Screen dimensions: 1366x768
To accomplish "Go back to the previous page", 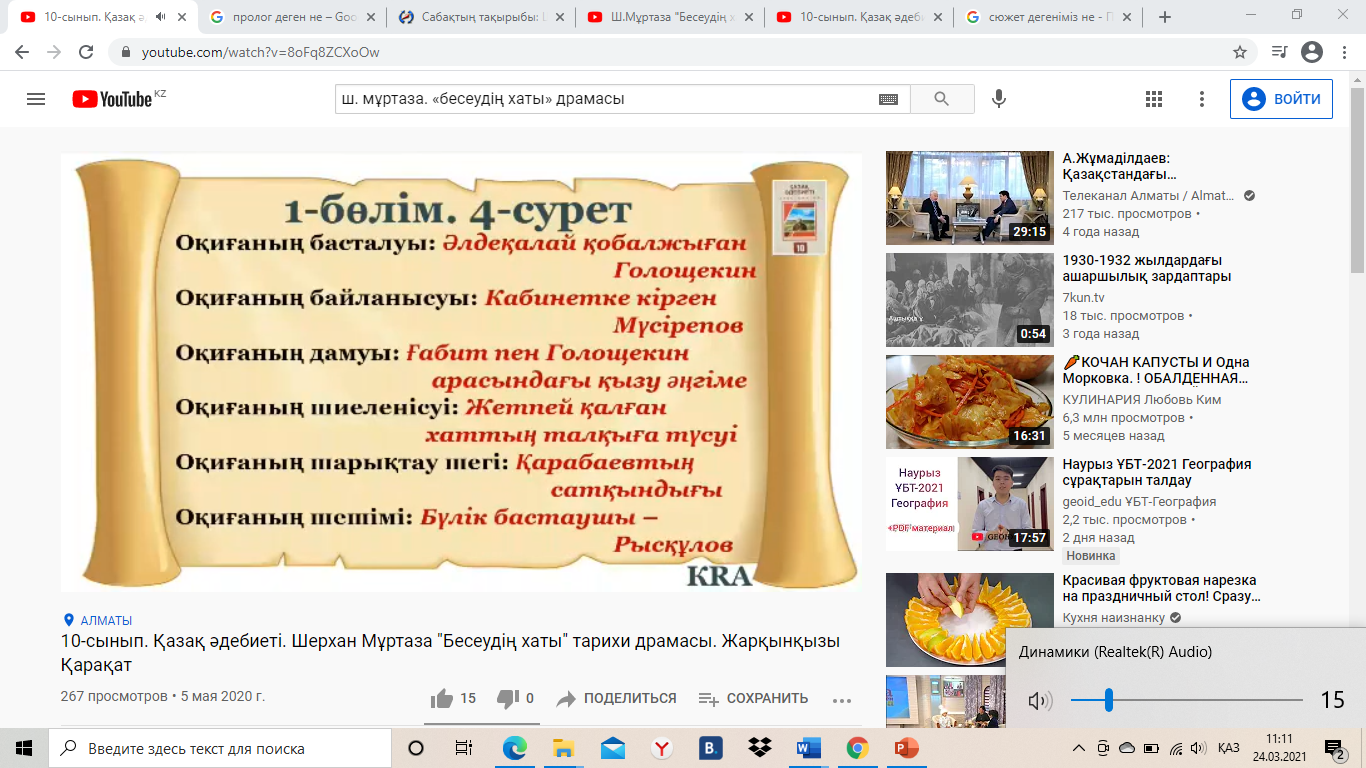I will (x=22, y=52).
